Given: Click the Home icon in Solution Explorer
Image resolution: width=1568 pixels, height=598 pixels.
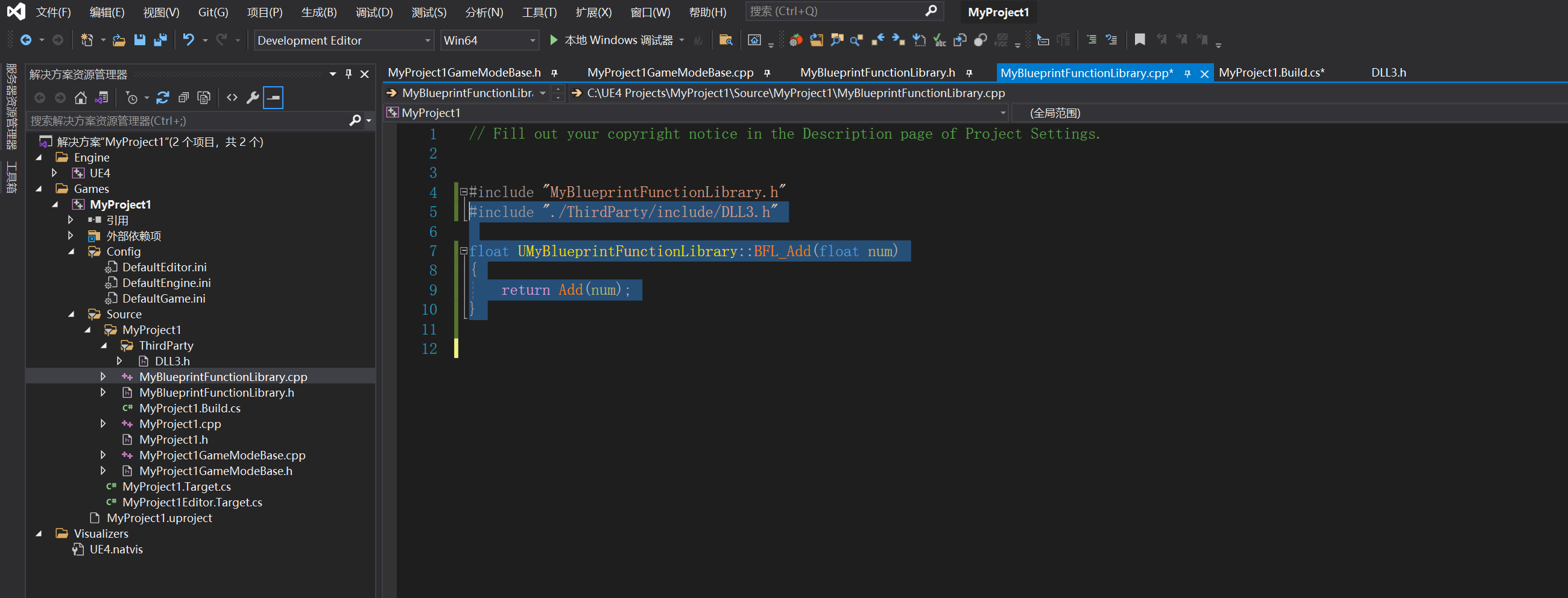Looking at the screenshot, I should [x=81, y=97].
